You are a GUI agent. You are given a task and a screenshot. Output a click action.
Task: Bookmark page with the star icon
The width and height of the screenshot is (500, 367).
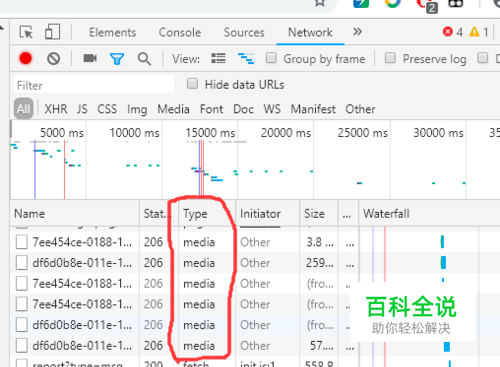[320, 3]
